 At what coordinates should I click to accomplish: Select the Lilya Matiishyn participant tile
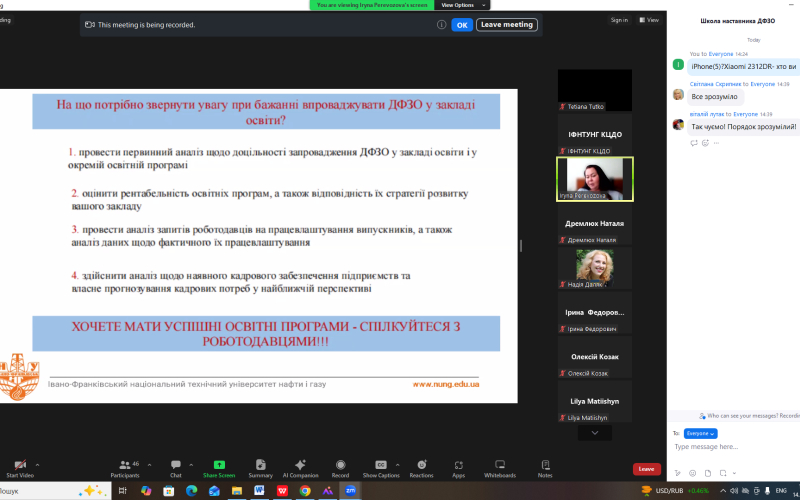tap(595, 401)
